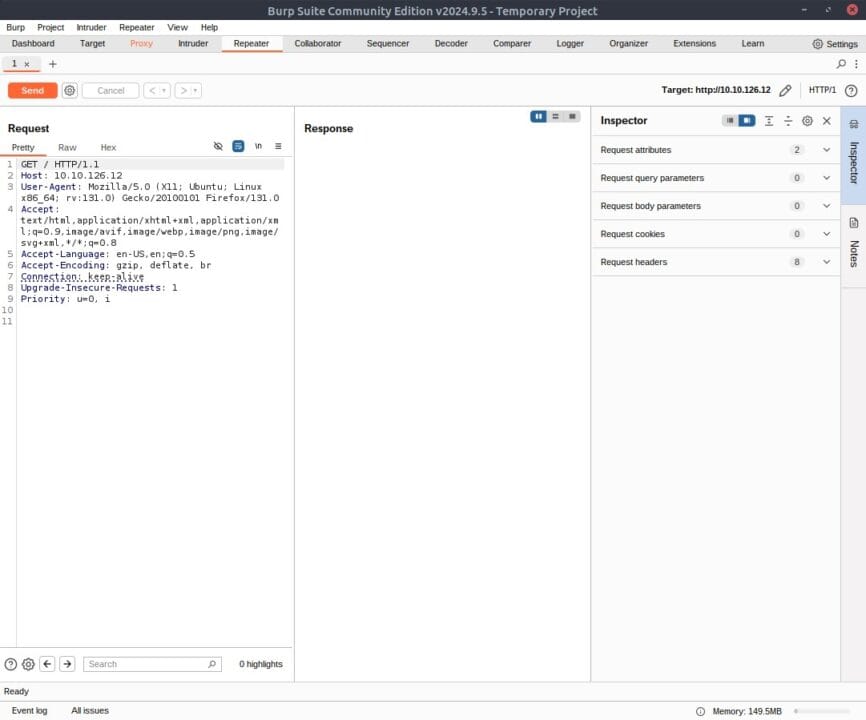
Task: Open the Inspector settings gear
Action: coord(807,121)
